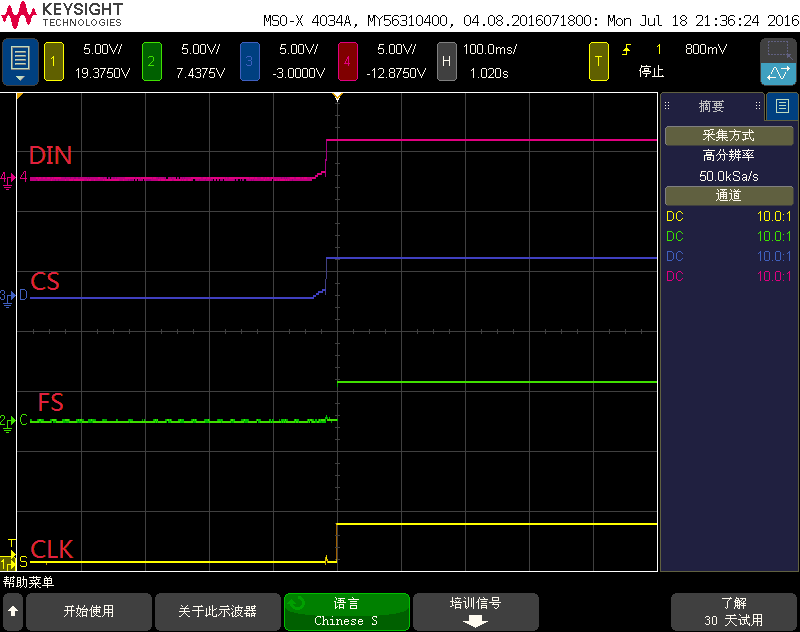Click the CLK waveform label
Image resolution: width=800 pixels, height=632 pixels.
coord(52,549)
